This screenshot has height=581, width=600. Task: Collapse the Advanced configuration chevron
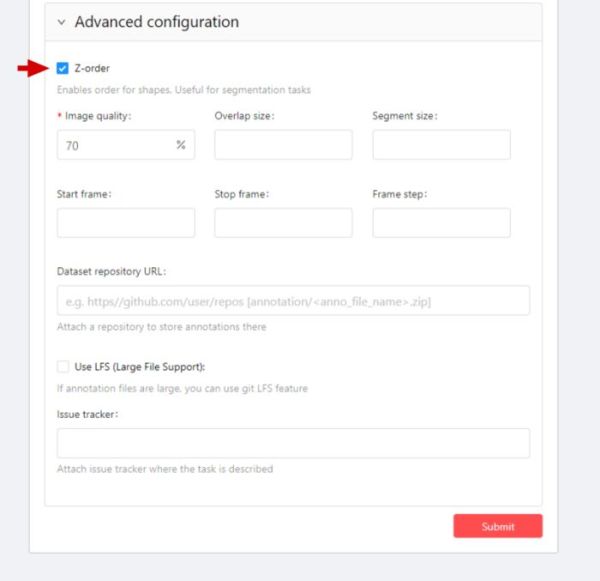(61, 22)
